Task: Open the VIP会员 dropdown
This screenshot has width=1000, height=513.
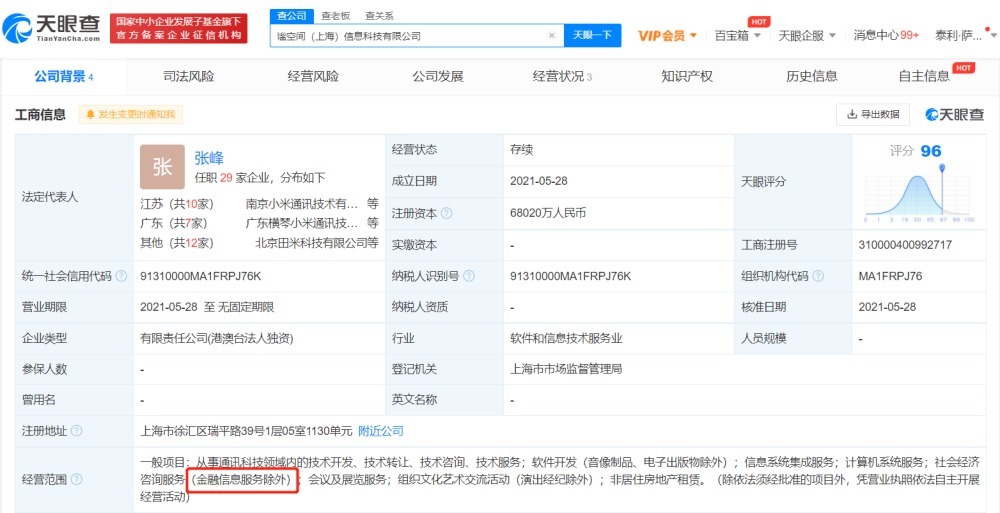Action: (667, 36)
